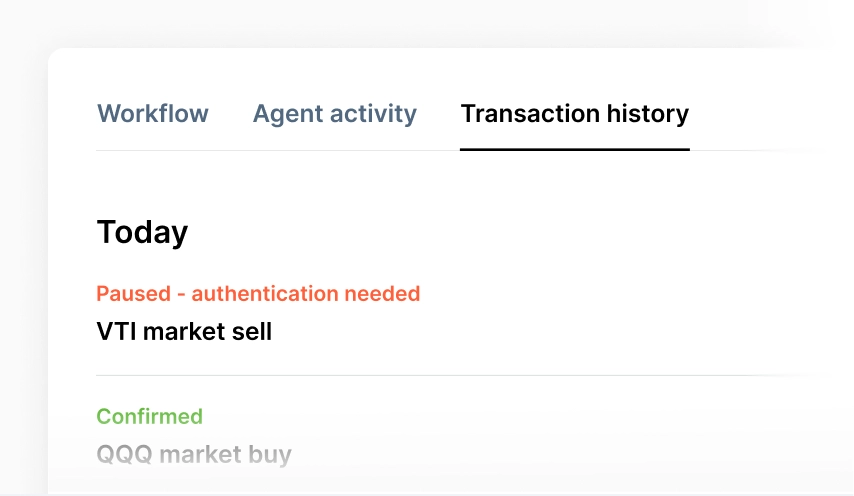Select the QQQ ticker text
The height and width of the screenshot is (496, 854).
(x=124, y=455)
